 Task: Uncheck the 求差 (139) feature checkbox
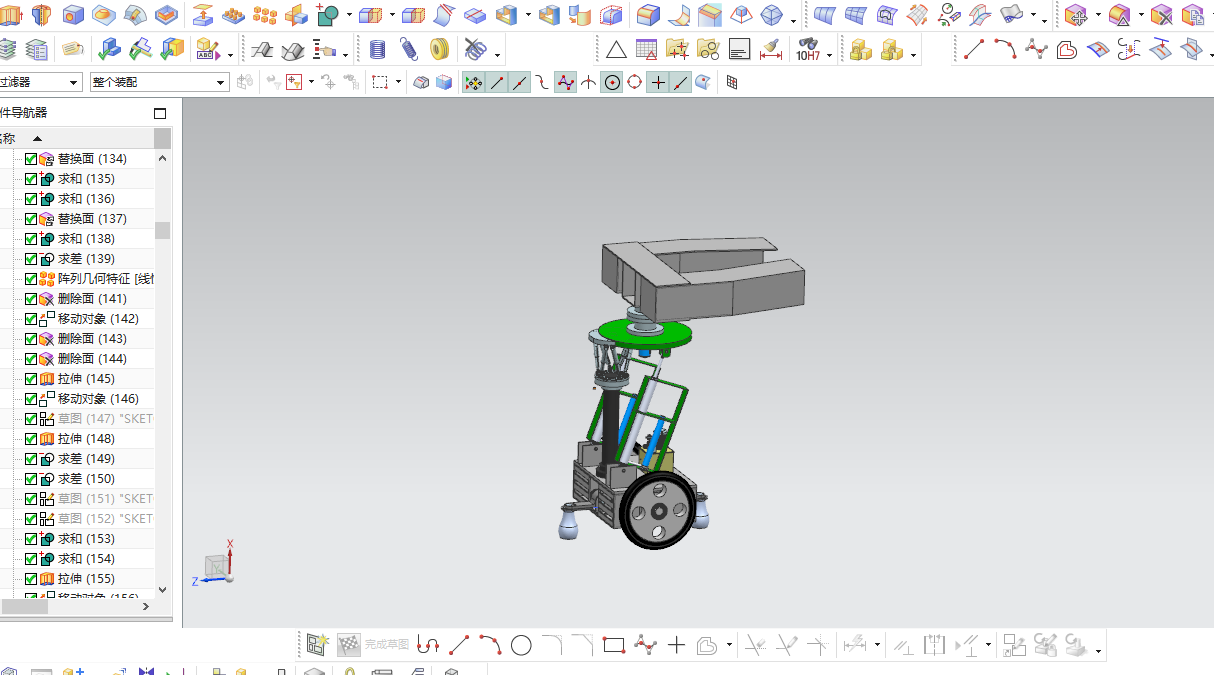coord(31,259)
